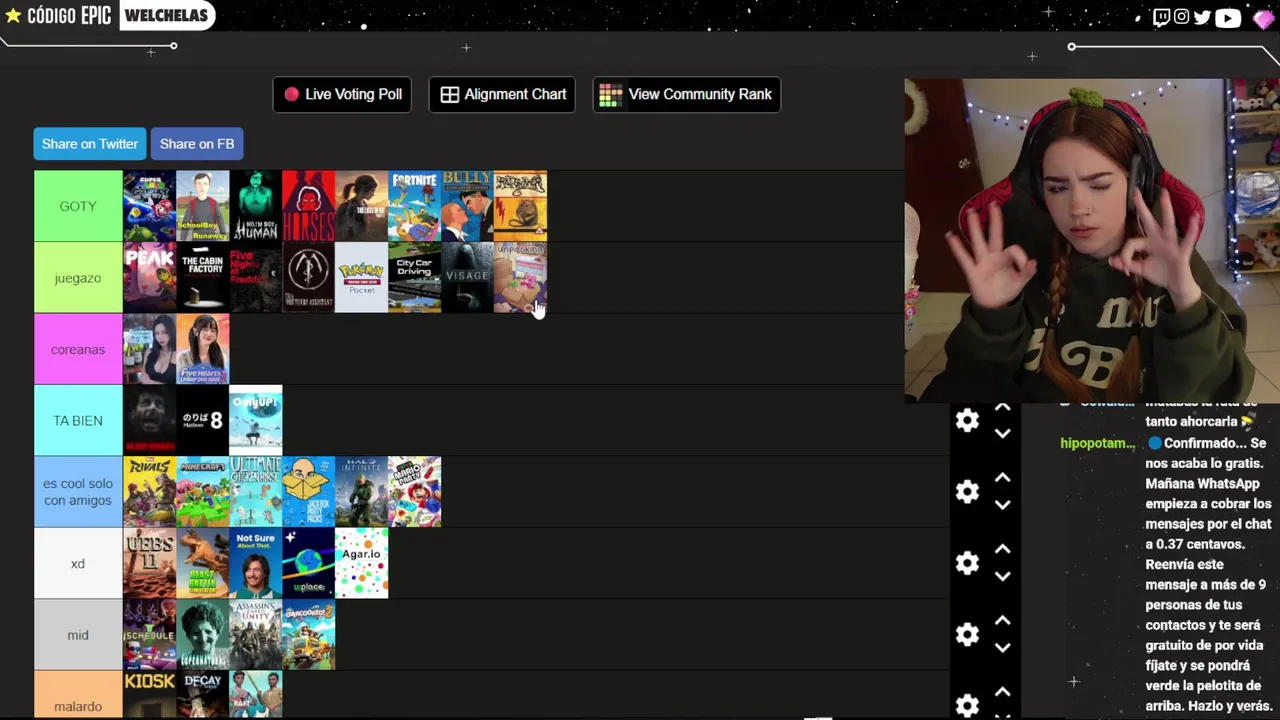1280x720 pixels.
Task: Click the cyan TA BIEN tier label
Action: click(78, 421)
